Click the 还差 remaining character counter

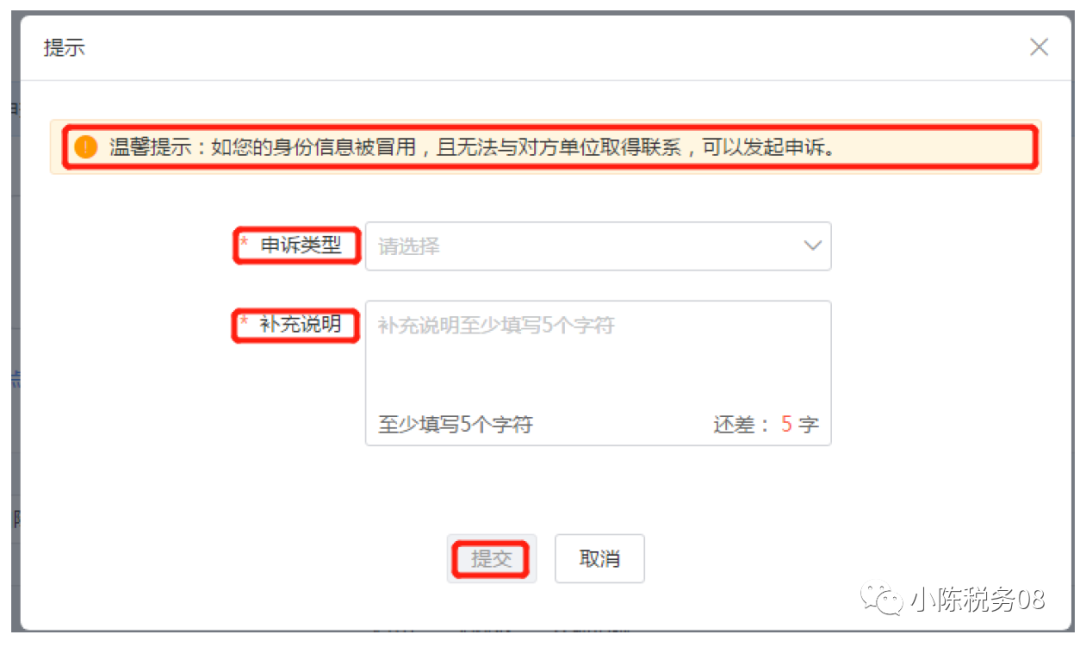766,424
